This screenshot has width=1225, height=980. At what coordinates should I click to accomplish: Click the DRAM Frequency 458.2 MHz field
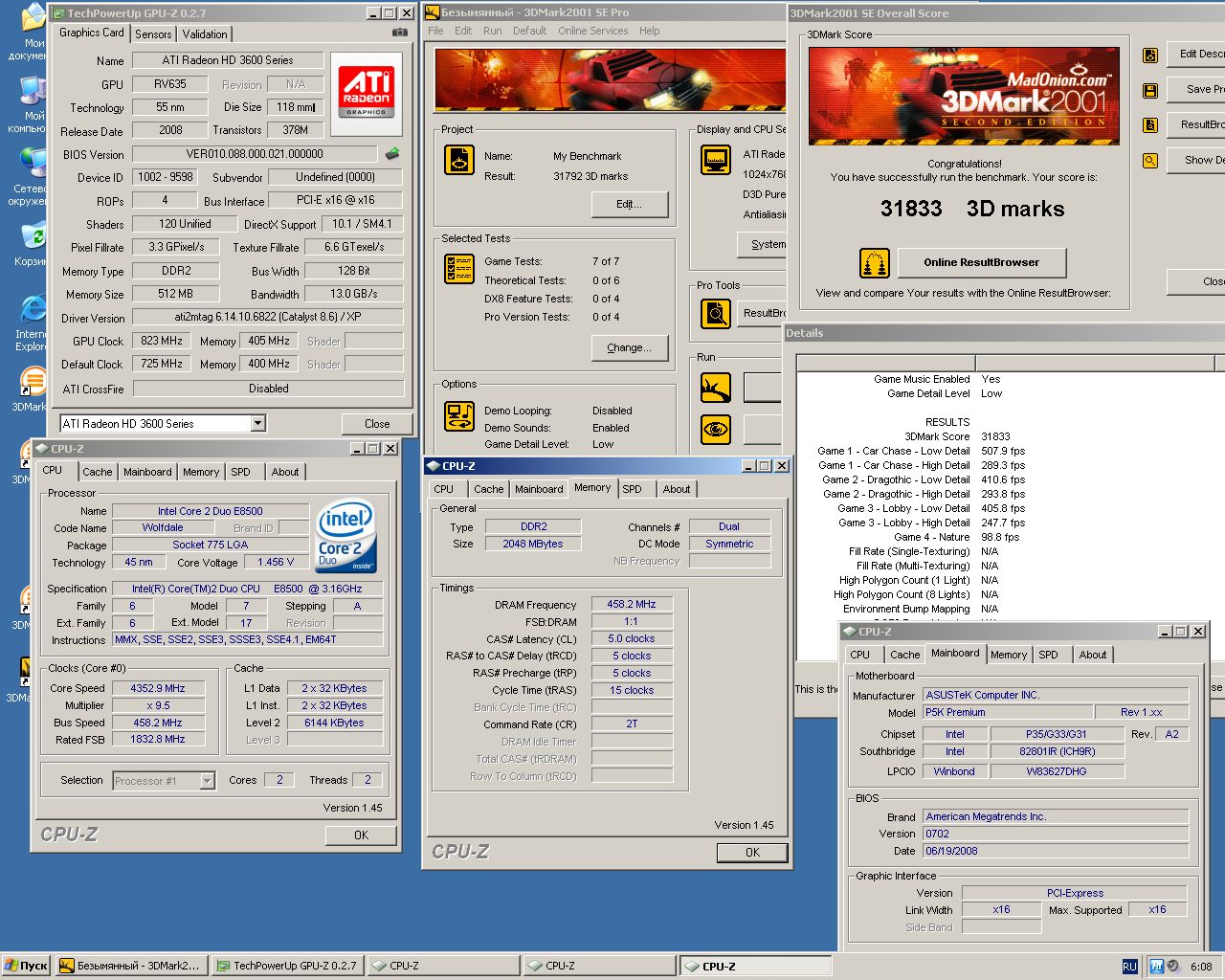coord(632,604)
